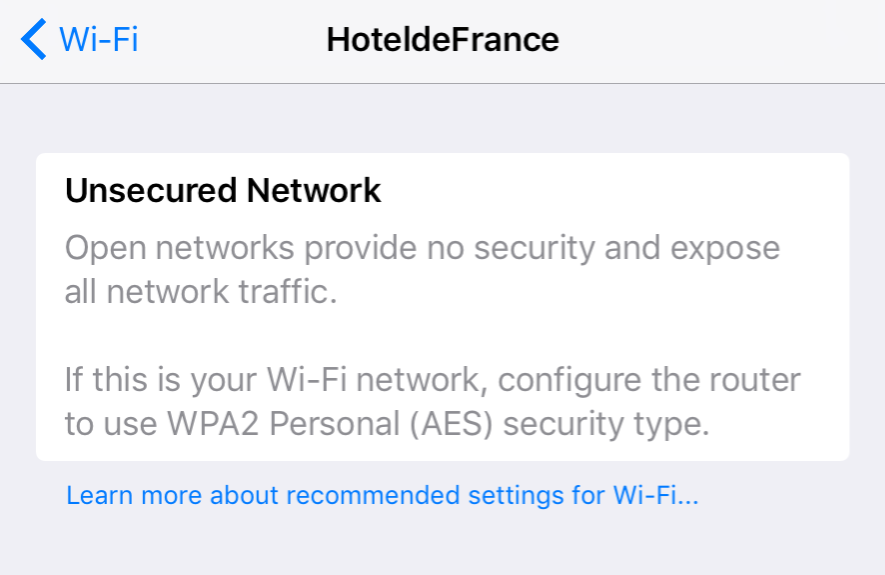Click the words 'security type.'
This screenshot has width=885, height=575.
[606, 424]
